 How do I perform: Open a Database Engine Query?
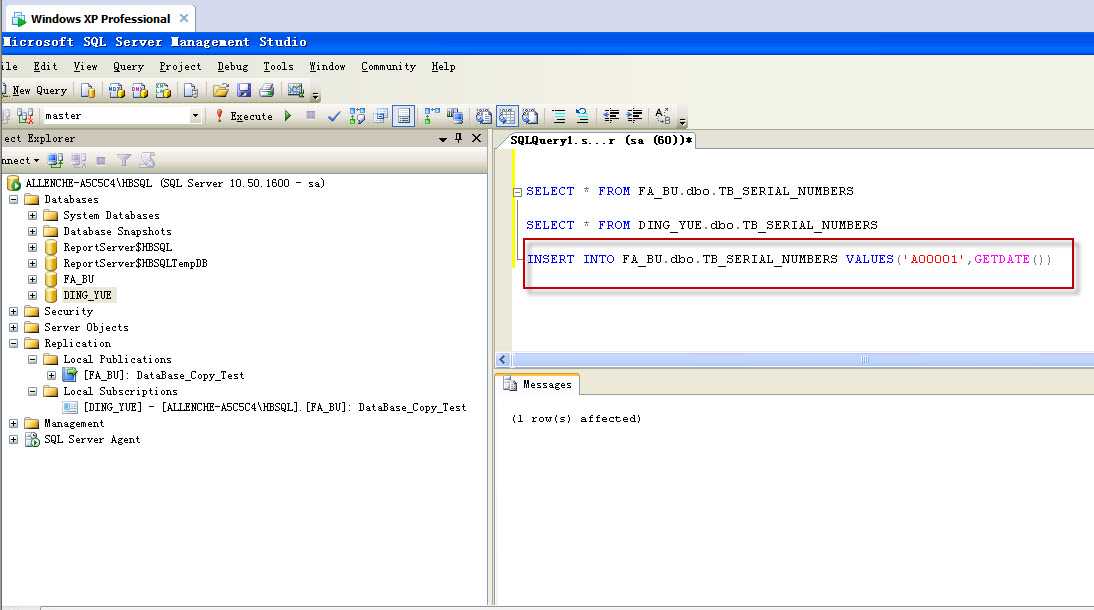coord(88,91)
